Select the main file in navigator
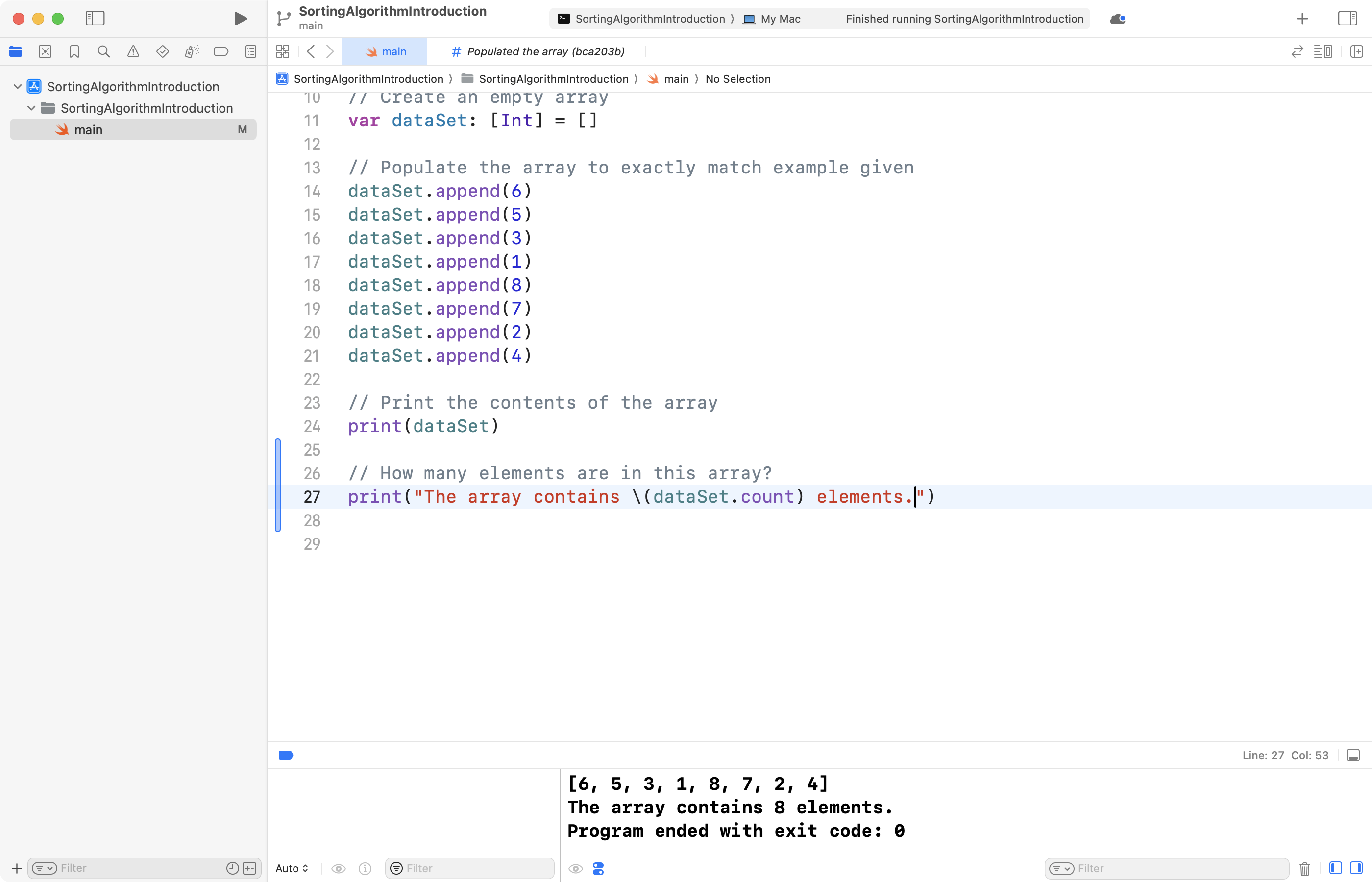The height and width of the screenshot is (882, 1372). tap(88, 130)
